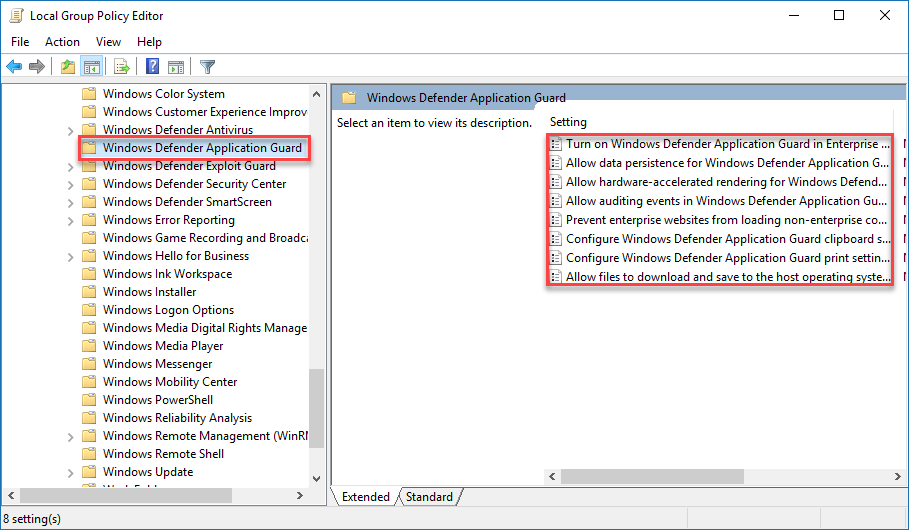Image resolution: width=909 pixels, height=530 pixels.
Task: Click settings list scroll left arrow
Action: tap(552, 476)
